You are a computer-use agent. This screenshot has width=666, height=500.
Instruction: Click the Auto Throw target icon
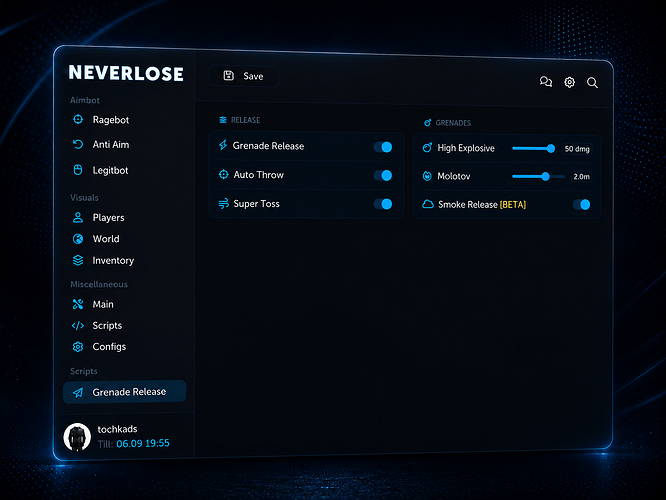click(223, 174)
